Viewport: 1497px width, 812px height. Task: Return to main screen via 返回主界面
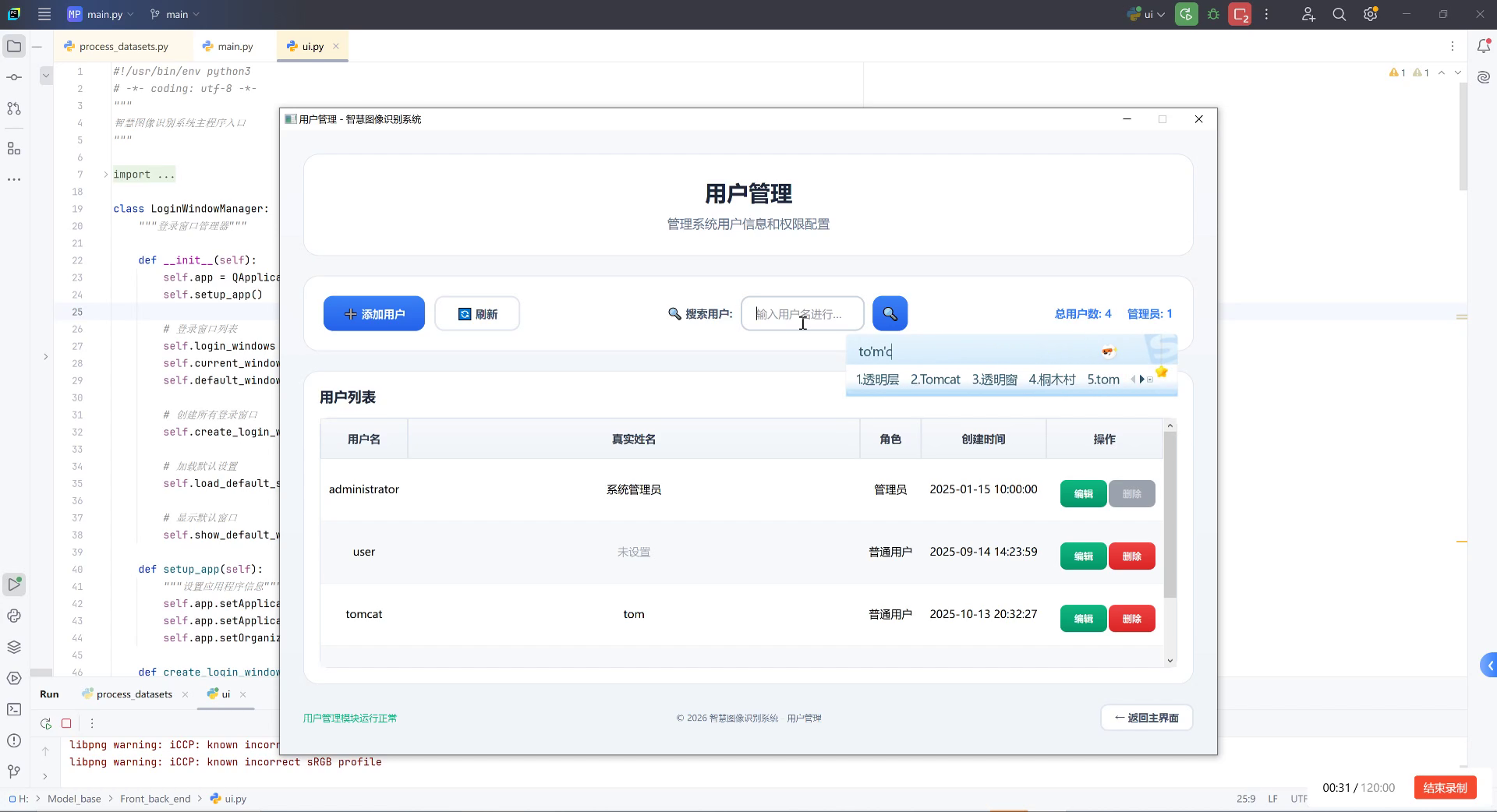(x=1145, y=718)
